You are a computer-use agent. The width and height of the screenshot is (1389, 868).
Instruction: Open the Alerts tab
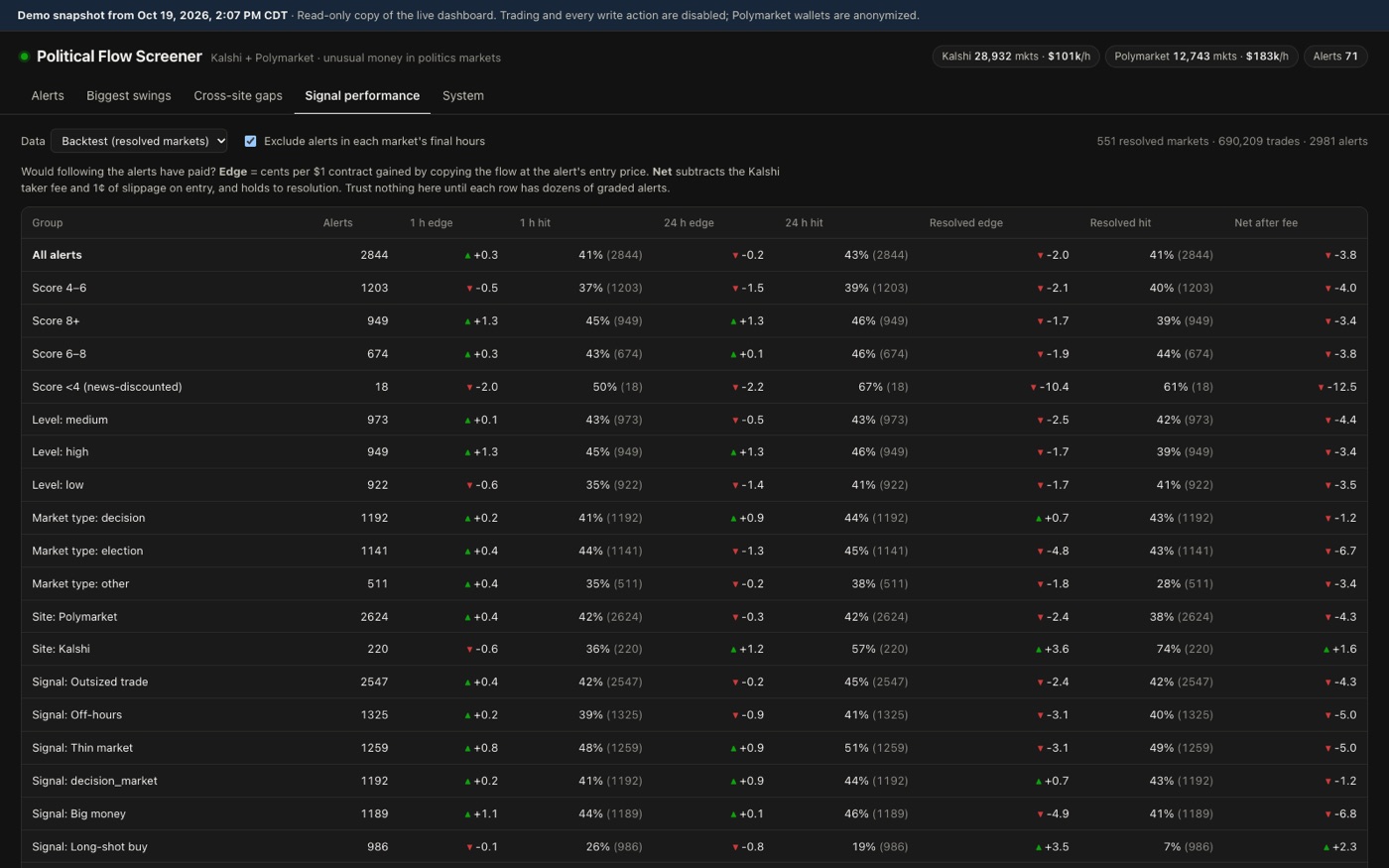tap(48, 96)
